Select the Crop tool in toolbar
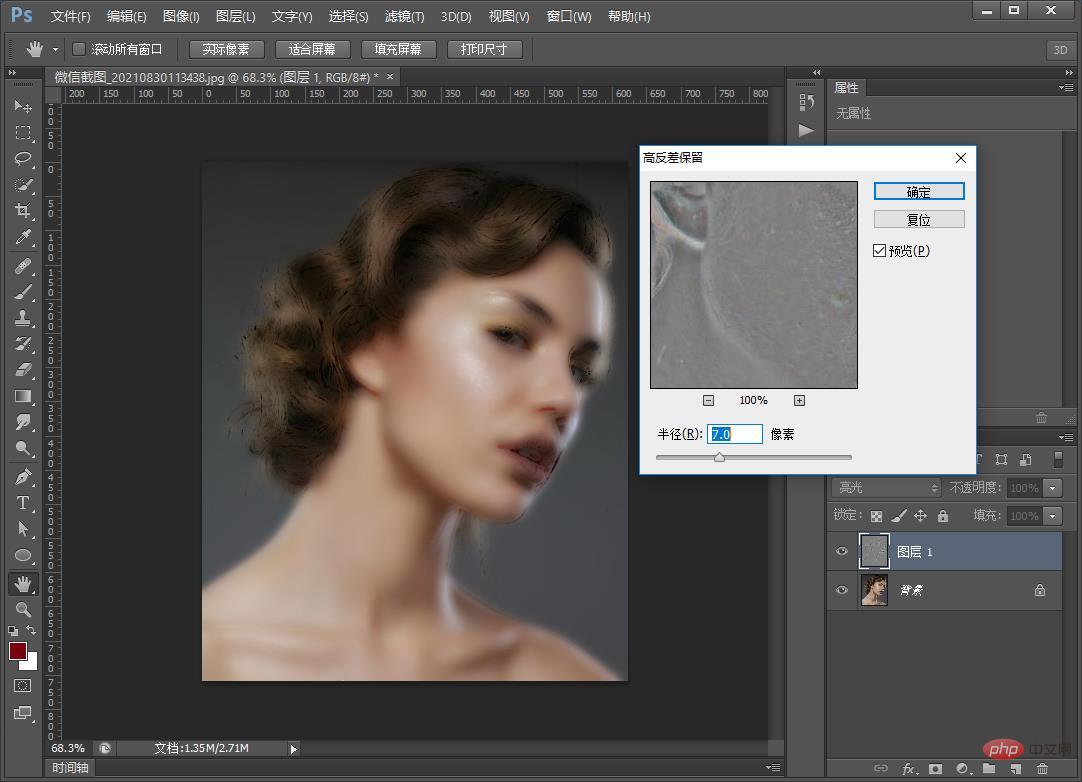 pyautogui.click(x=23, y=211)
